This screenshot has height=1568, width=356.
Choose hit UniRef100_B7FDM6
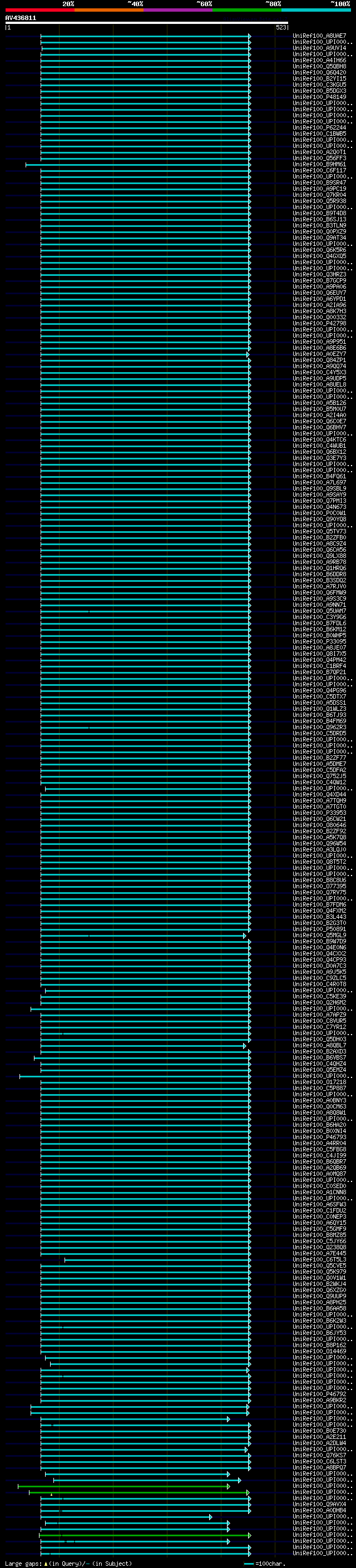tap(319, 904)
